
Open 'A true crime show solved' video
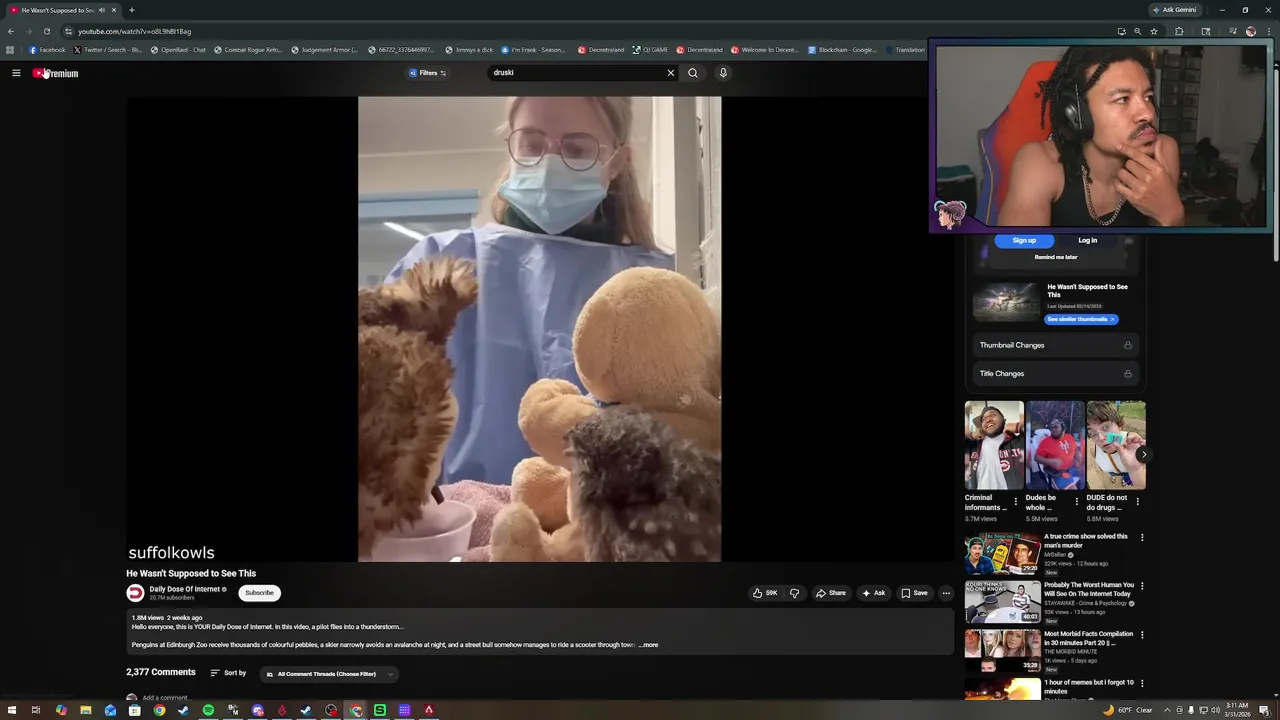point(1086,540)
